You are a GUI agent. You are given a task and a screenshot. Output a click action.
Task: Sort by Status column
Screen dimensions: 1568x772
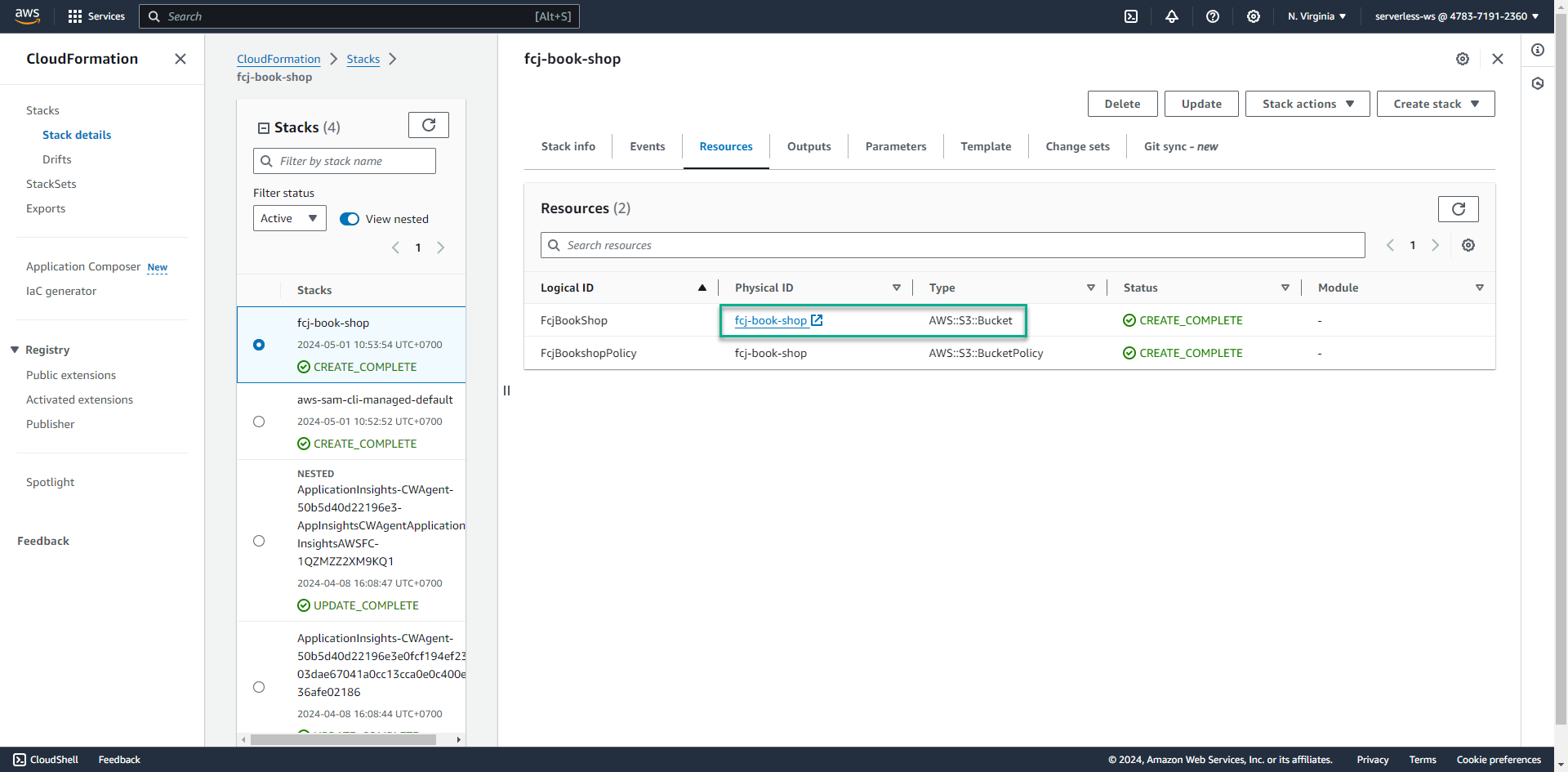click(x=1285, y=288)
